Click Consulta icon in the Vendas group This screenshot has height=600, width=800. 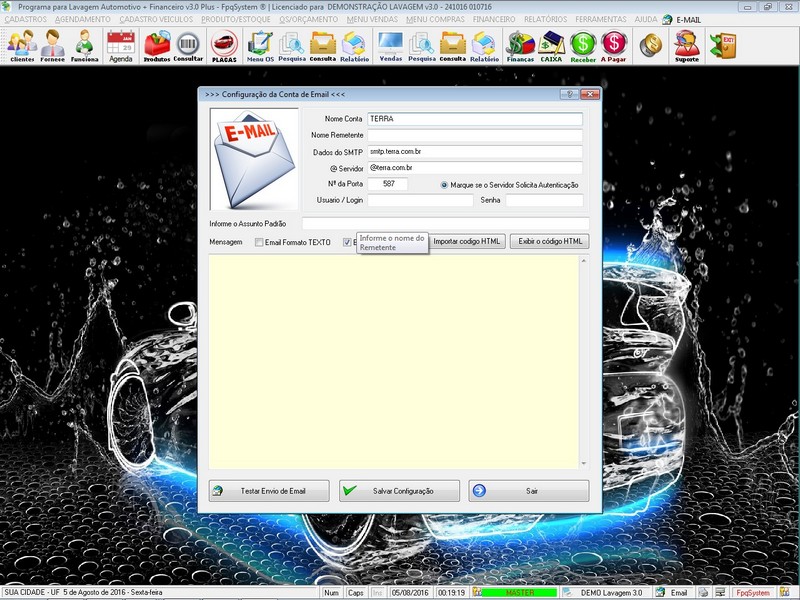pyautogui.click(x=453, y=46)
